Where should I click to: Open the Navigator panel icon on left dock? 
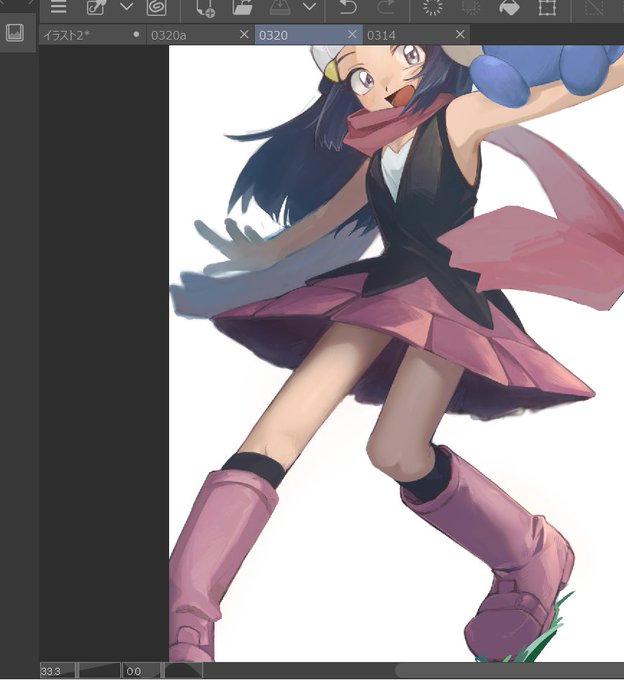[14, 33]
